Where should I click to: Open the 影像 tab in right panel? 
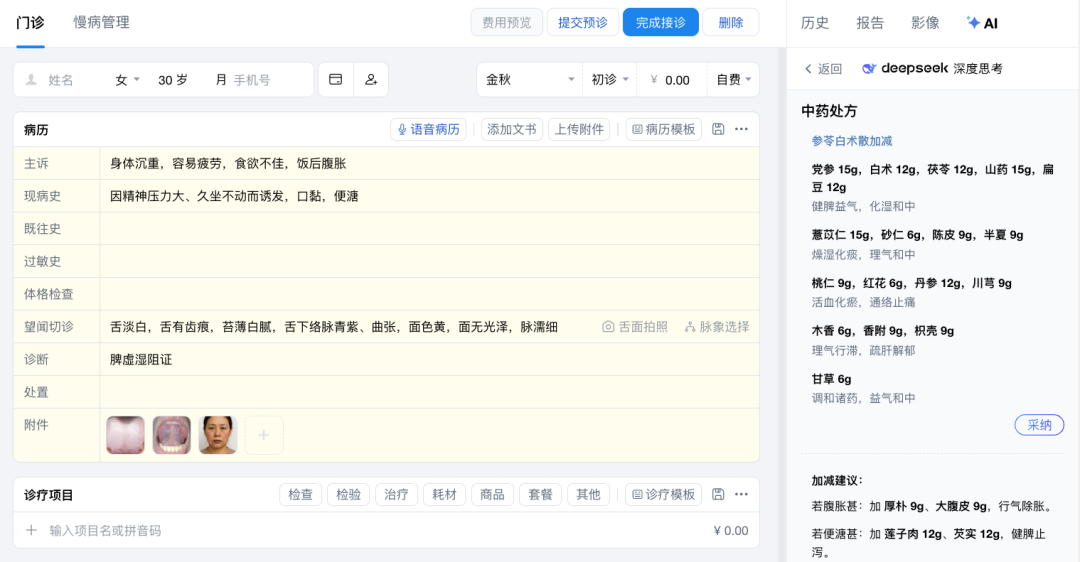coord(925,23)
